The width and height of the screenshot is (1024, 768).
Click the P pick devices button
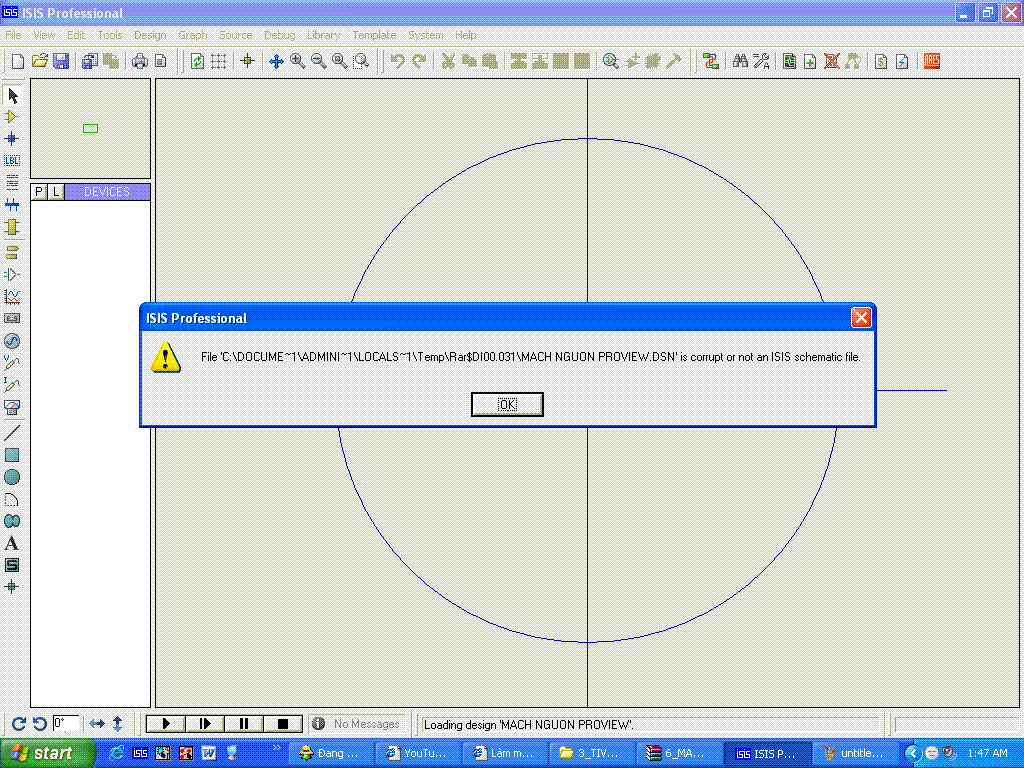pos(39,191)
